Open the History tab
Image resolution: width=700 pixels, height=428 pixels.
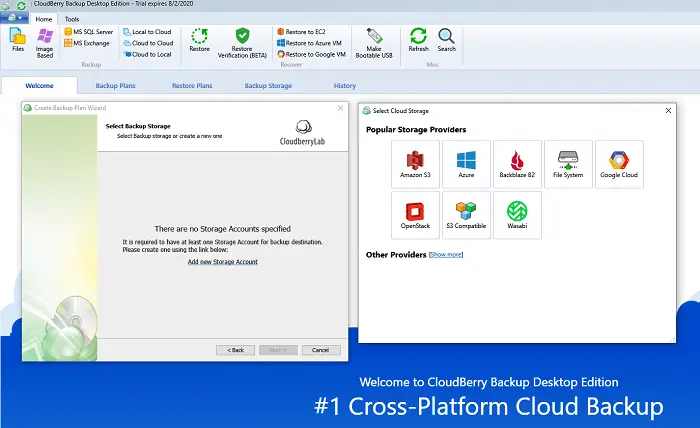pos(345,86)
